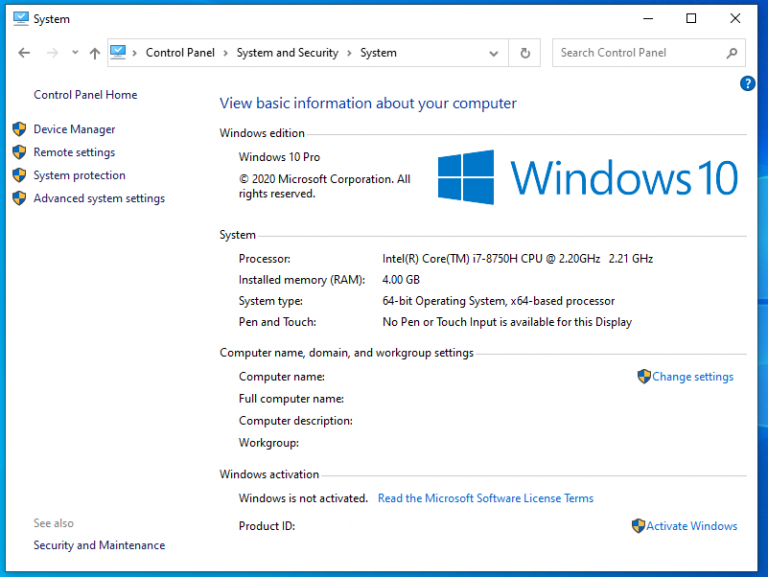Viewport: 768px width, 577px height.
Task: Open Control Panel breadcrumb
Action: pos(180,52)
